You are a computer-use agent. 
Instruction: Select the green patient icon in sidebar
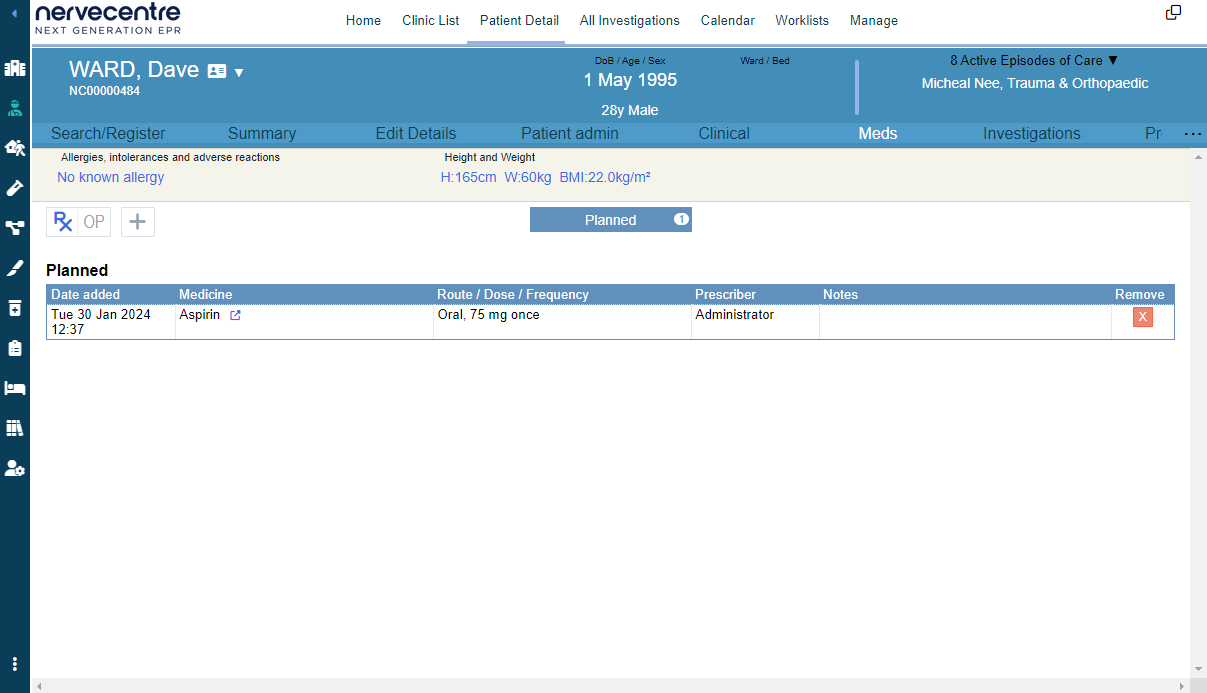coord(15,108)
